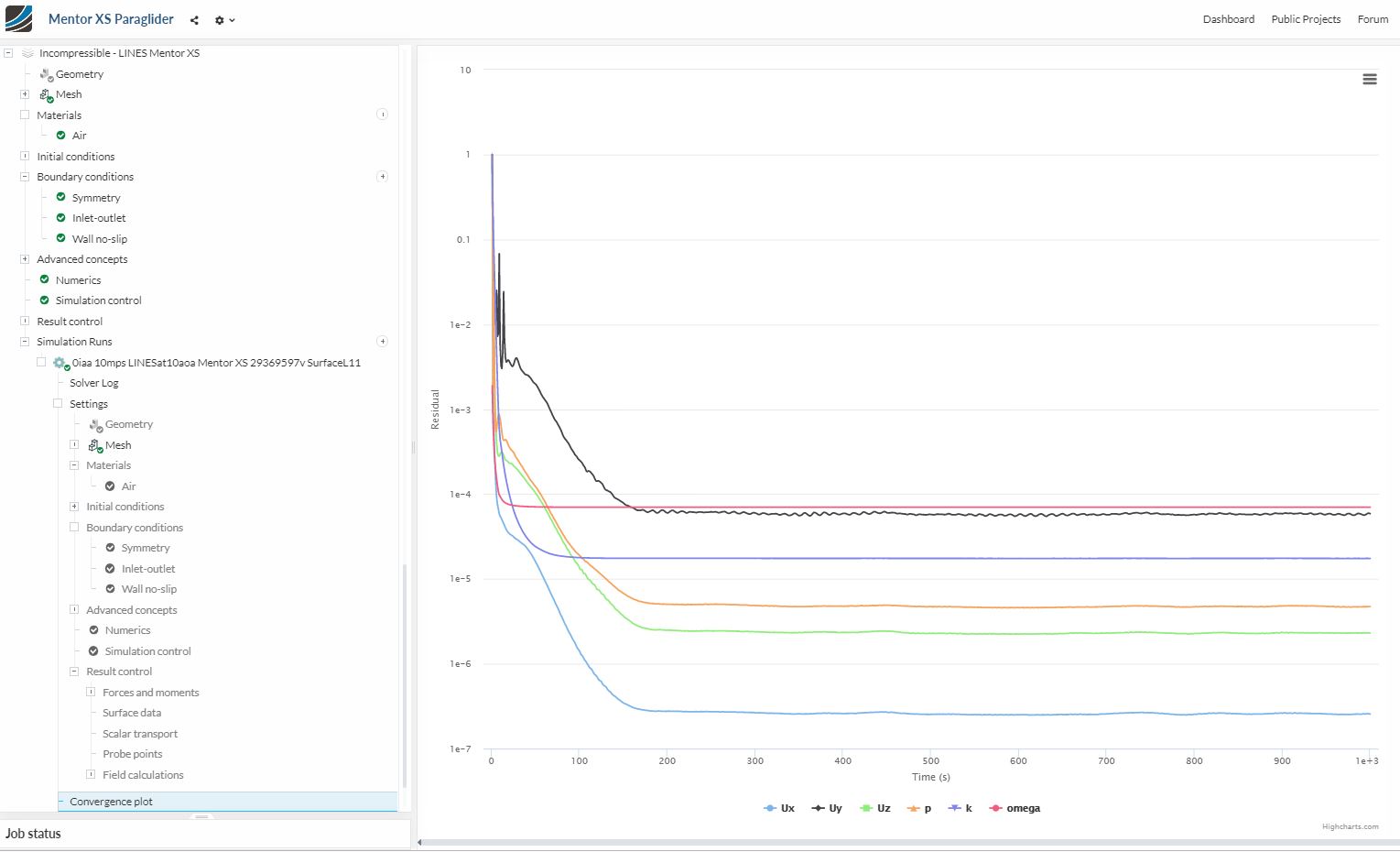Open the chart hamburger context menu
Screen dimensions: 1400x852
coord(1370,80)
